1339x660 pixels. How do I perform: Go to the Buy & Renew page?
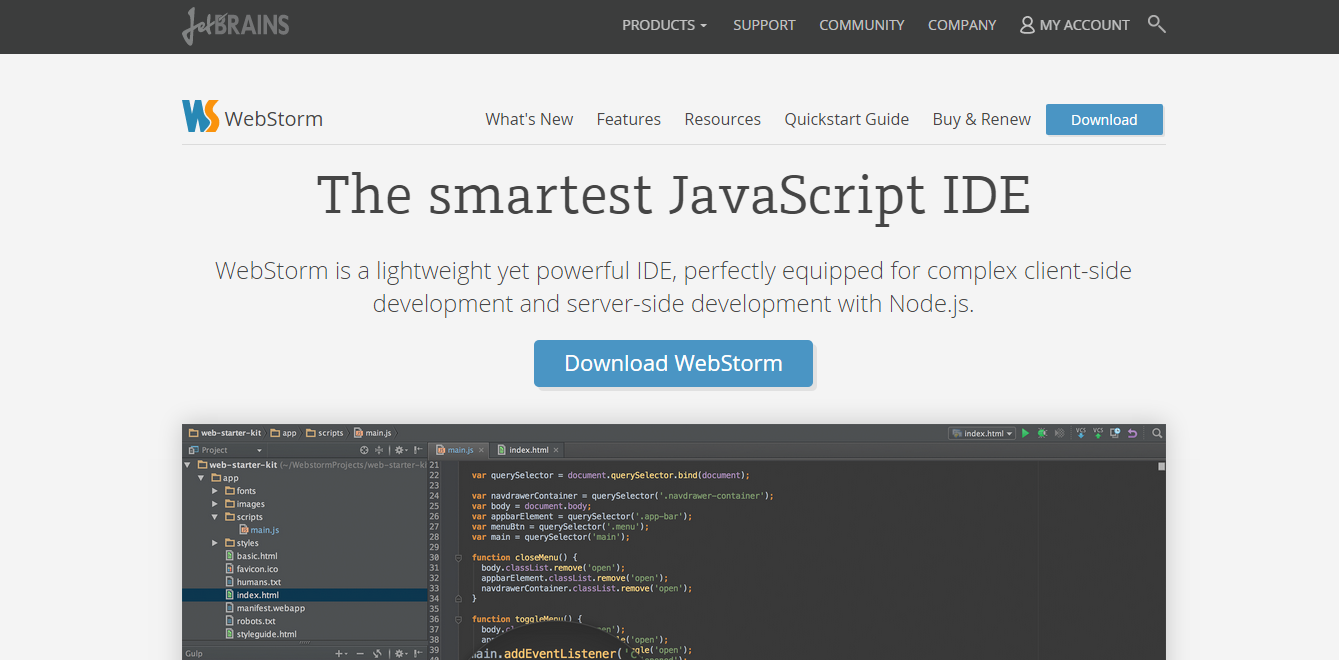tap(982, 119)
